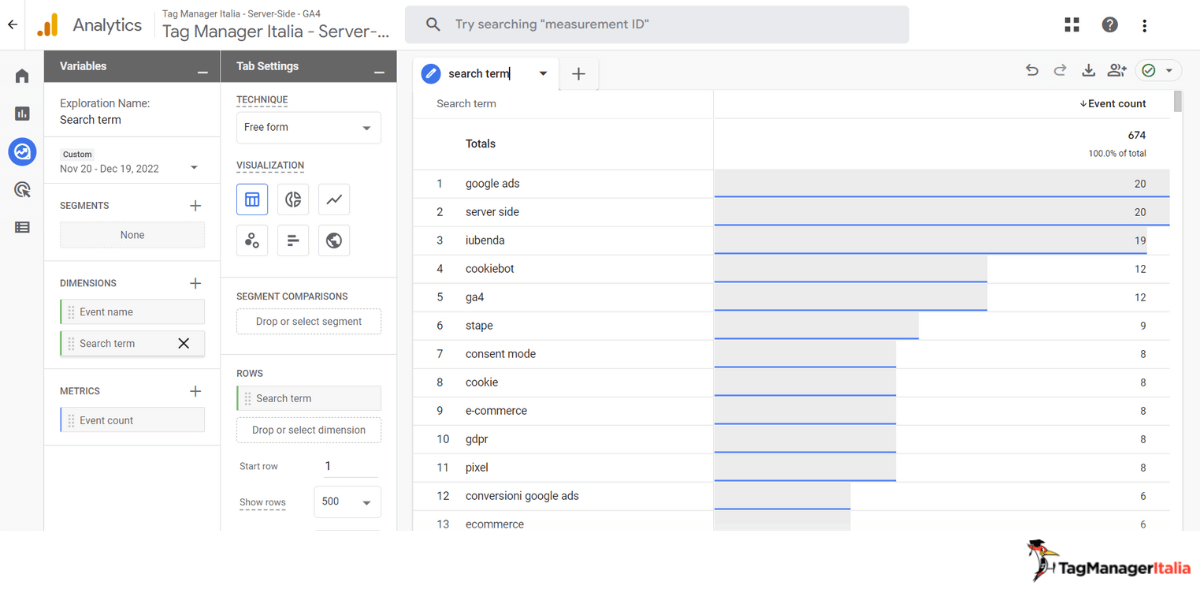1200x590 pixels.
Task: Click the pencil edit icon on tab
Action: point(431,73)
